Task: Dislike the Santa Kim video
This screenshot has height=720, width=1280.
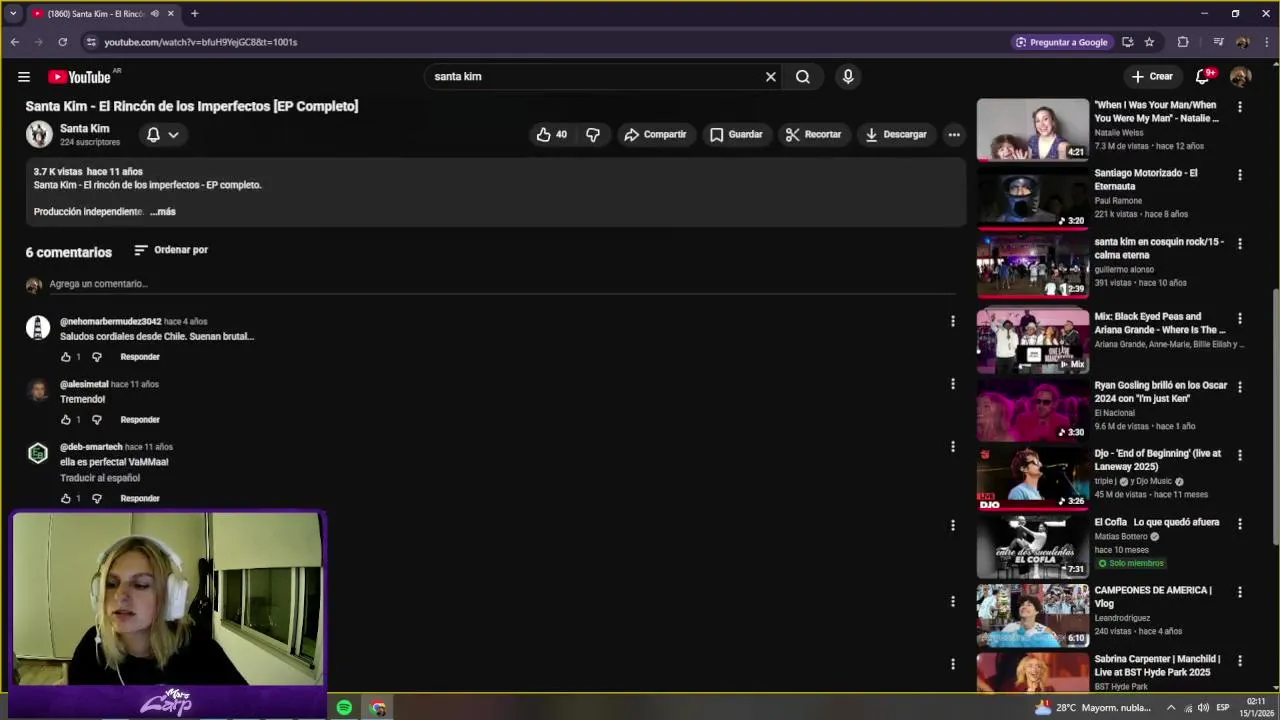Action: tap(593, 134)
